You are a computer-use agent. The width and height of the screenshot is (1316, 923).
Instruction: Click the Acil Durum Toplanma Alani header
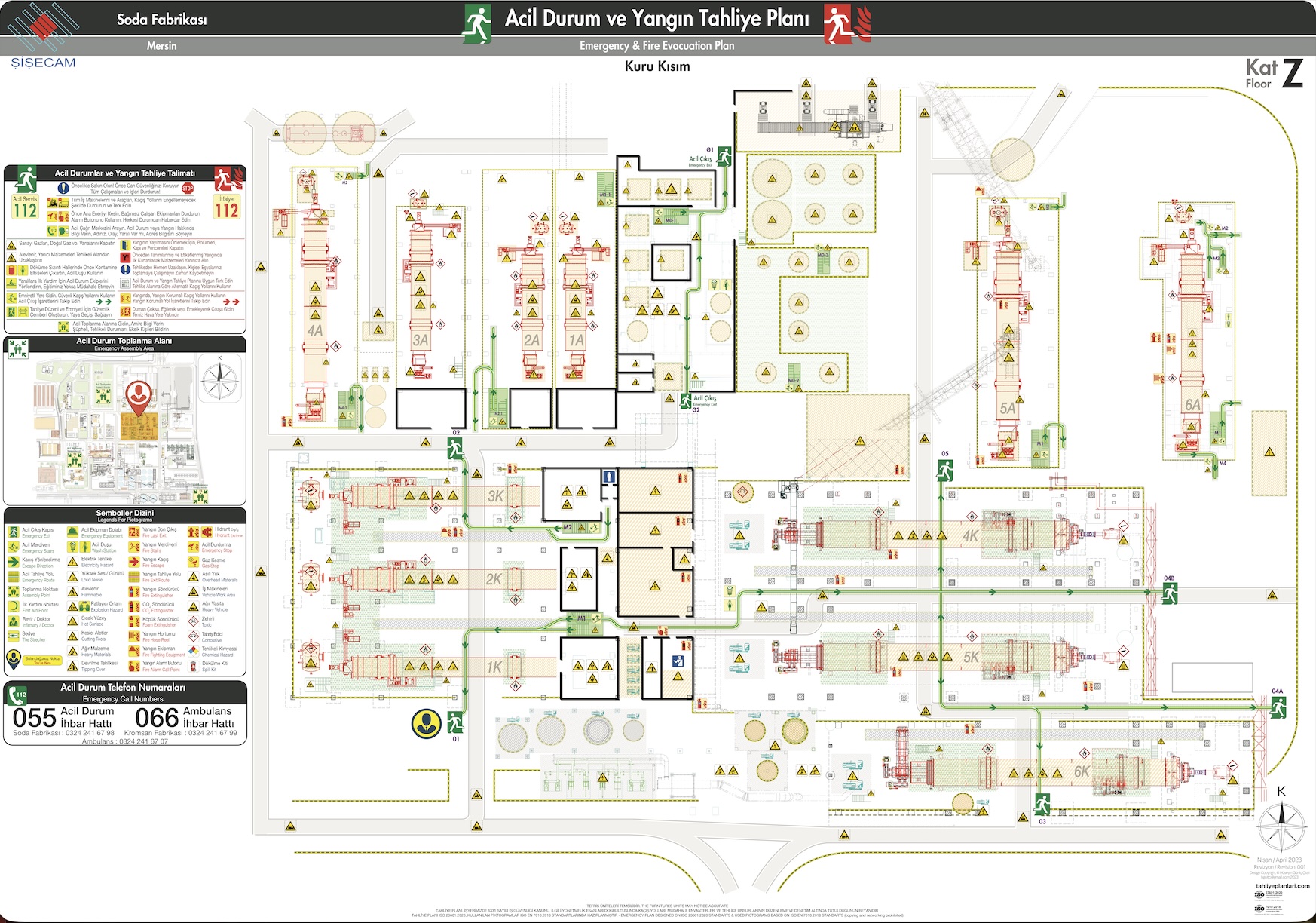pos(124,344)
